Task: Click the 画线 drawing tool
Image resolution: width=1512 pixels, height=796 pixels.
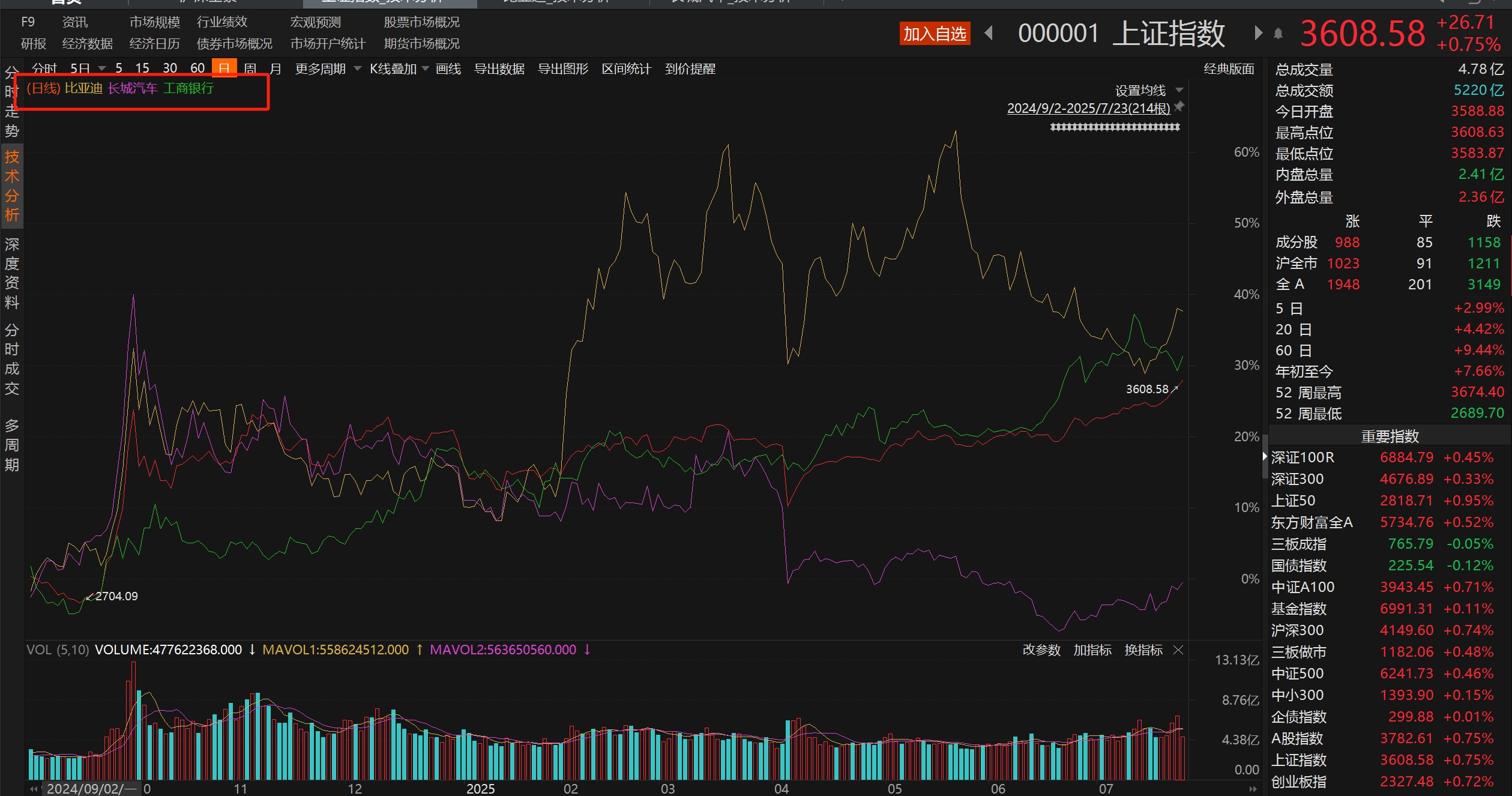Action: [448, 69]
